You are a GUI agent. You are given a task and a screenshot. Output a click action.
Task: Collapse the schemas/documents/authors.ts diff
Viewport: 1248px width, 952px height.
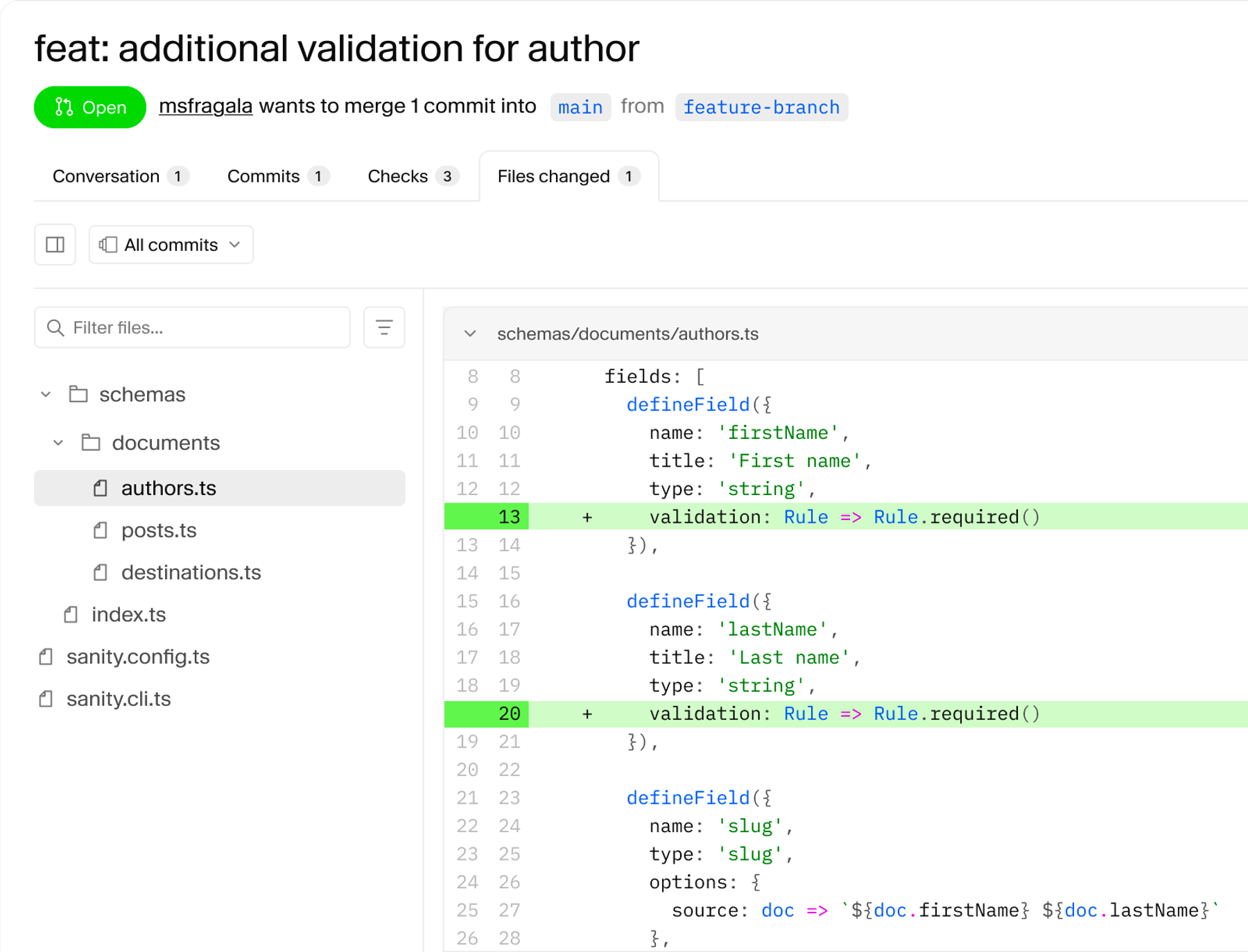pyautogui.click(x=470, y=334)
